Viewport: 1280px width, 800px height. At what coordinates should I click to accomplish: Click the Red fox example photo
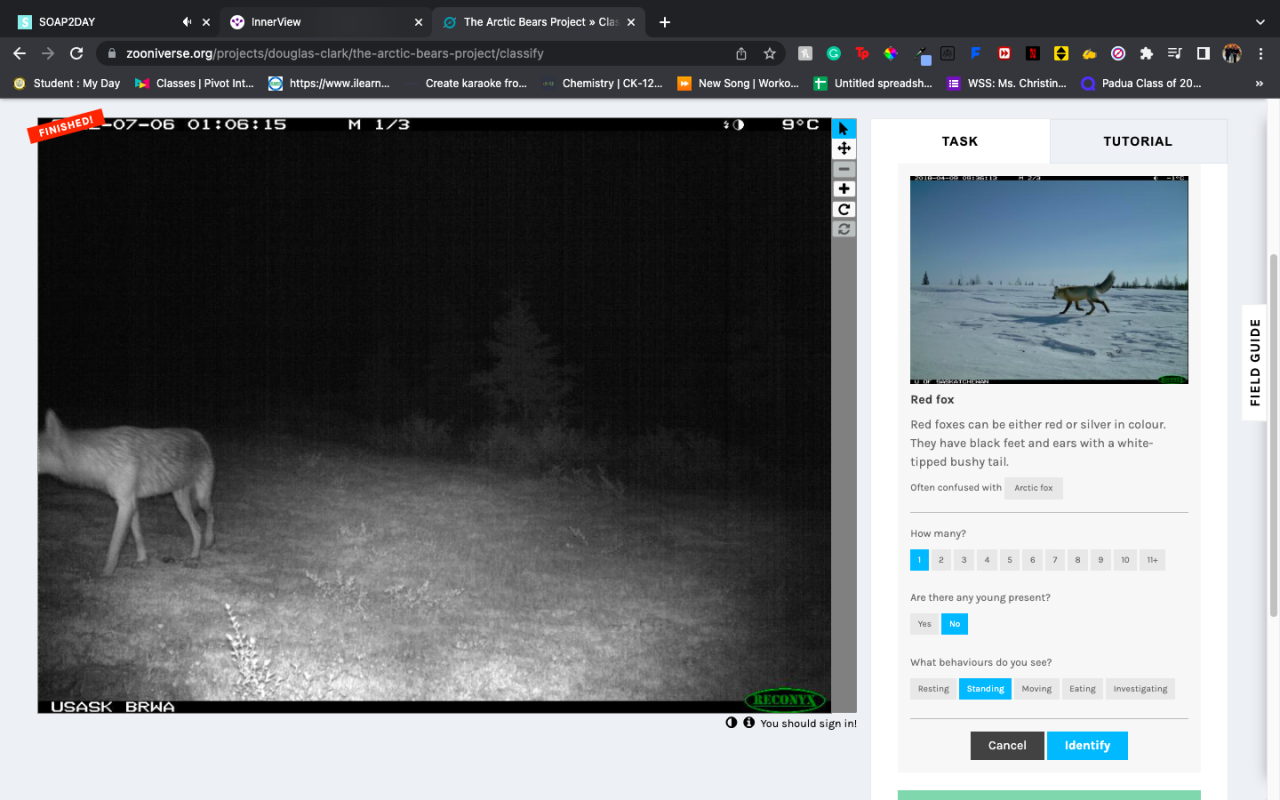tap(1048, 280)
